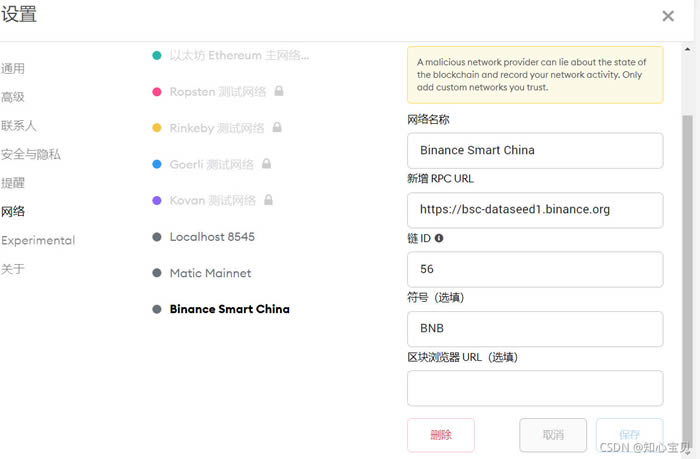Click the yellow dot for Rinkeby
The height and width of the screenshot is (459, 700).
click(x=157, y=128)
